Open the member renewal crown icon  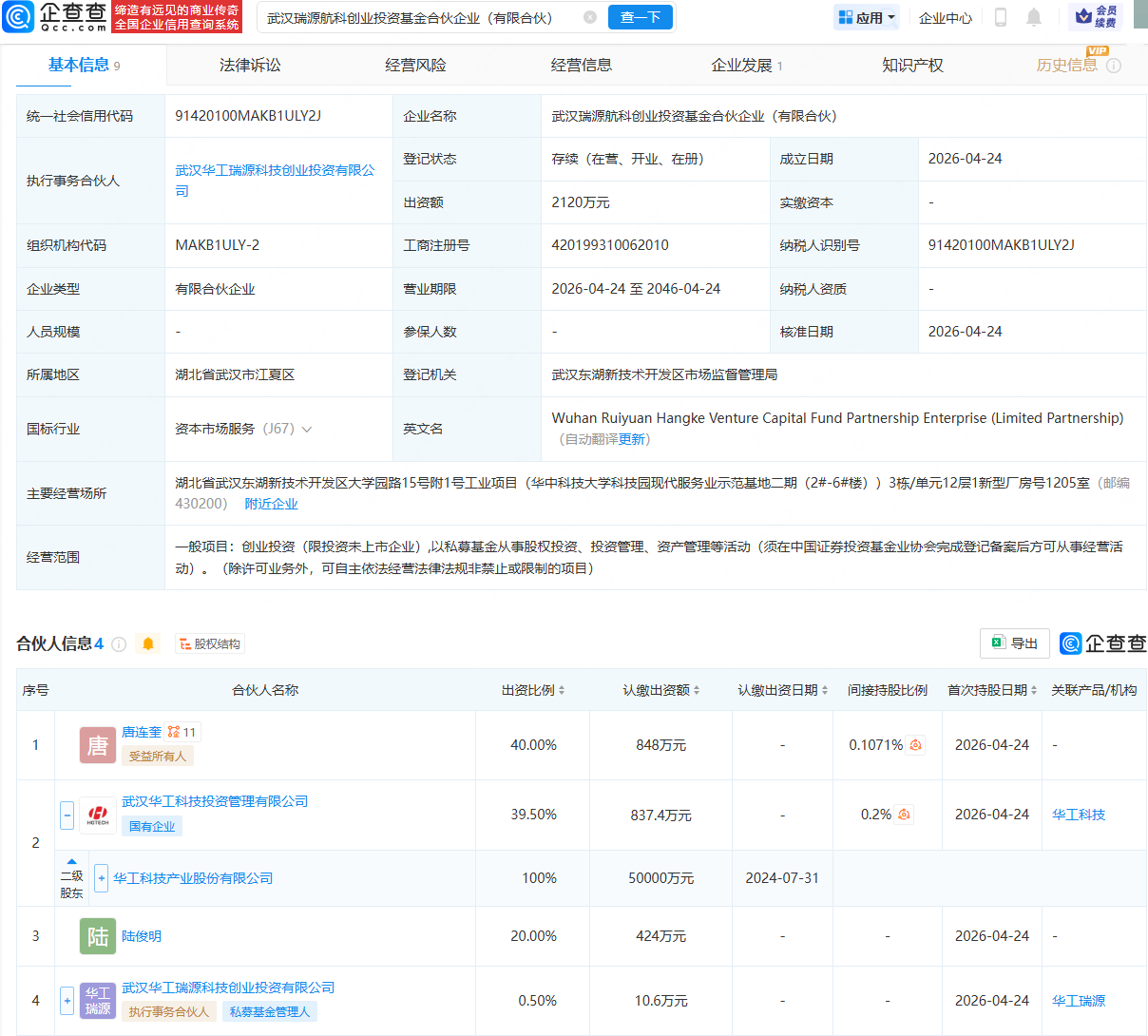1095,16
